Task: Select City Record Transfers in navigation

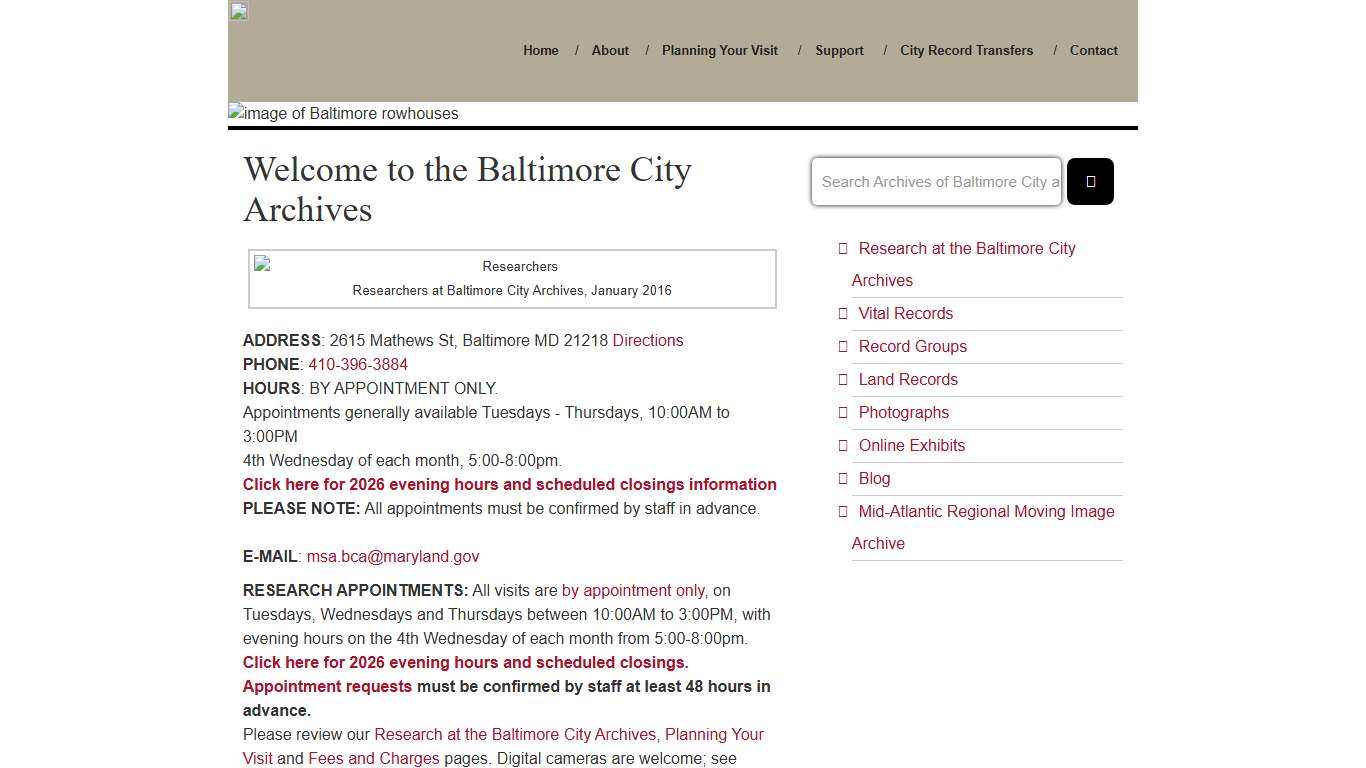Action: point(966,50)
